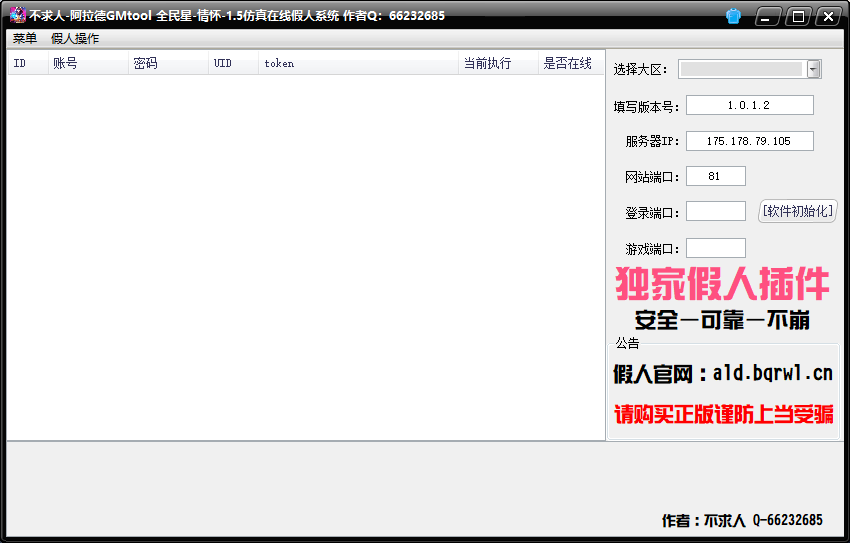Open the 菜单 menu
The image size is (850, 543).
(25, 38)
